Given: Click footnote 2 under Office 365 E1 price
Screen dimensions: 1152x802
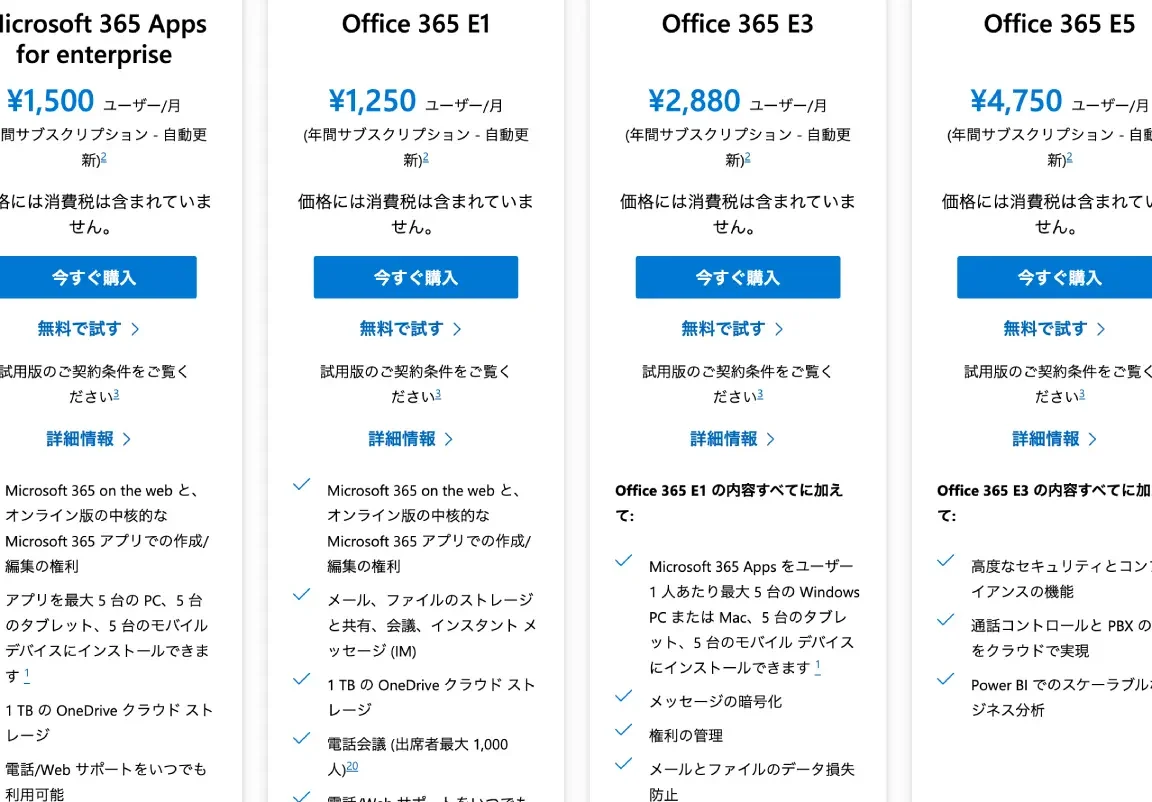Looking at the screenshot, I should pyautogui.click(x=426, y=157).
